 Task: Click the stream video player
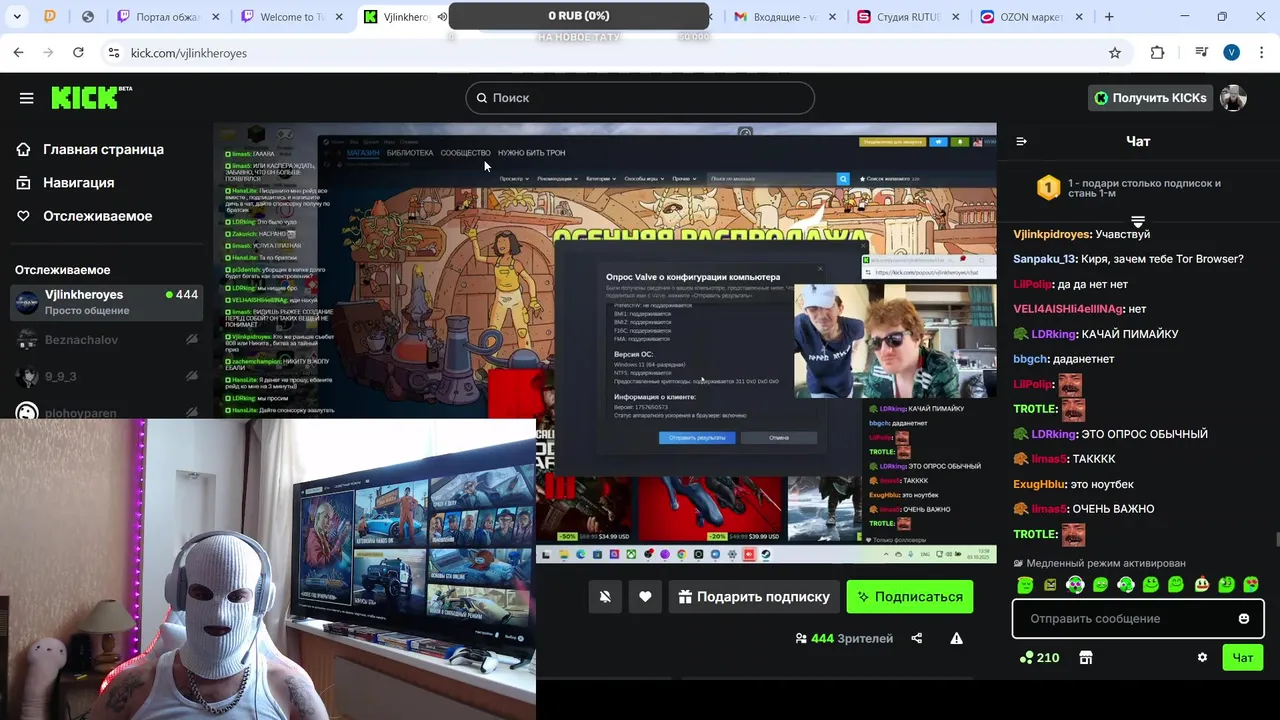pos(605,343)
